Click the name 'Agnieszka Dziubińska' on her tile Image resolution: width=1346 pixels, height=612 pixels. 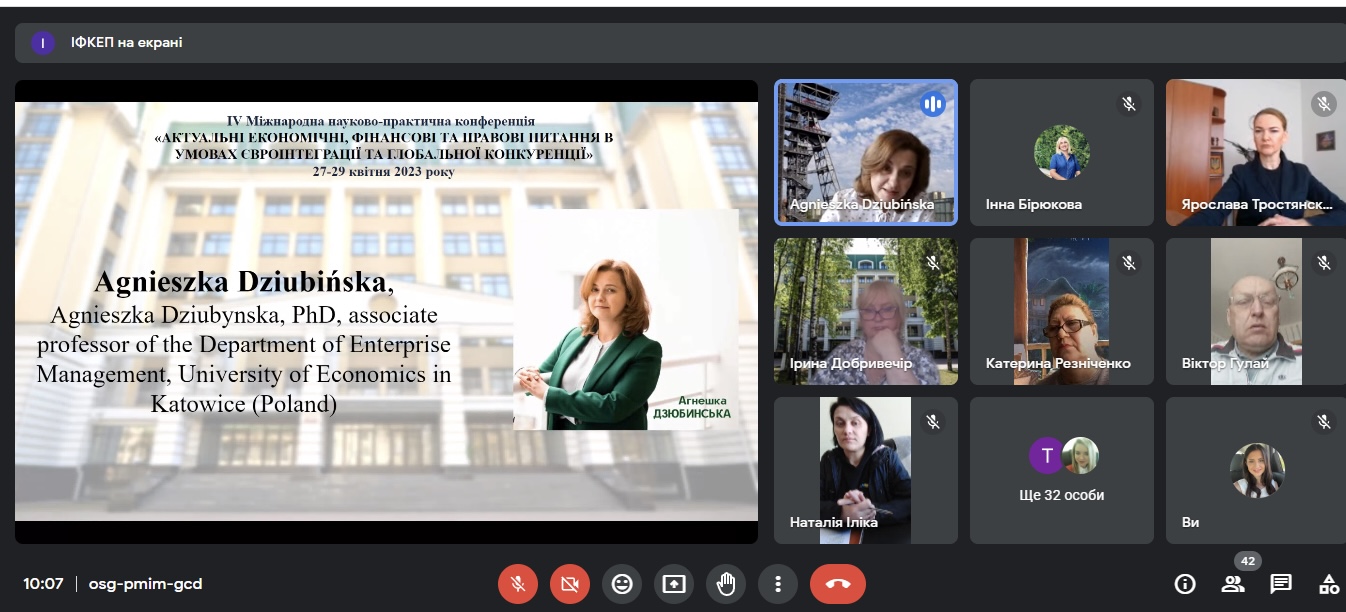pyautogui.click(x=861, y=205)
